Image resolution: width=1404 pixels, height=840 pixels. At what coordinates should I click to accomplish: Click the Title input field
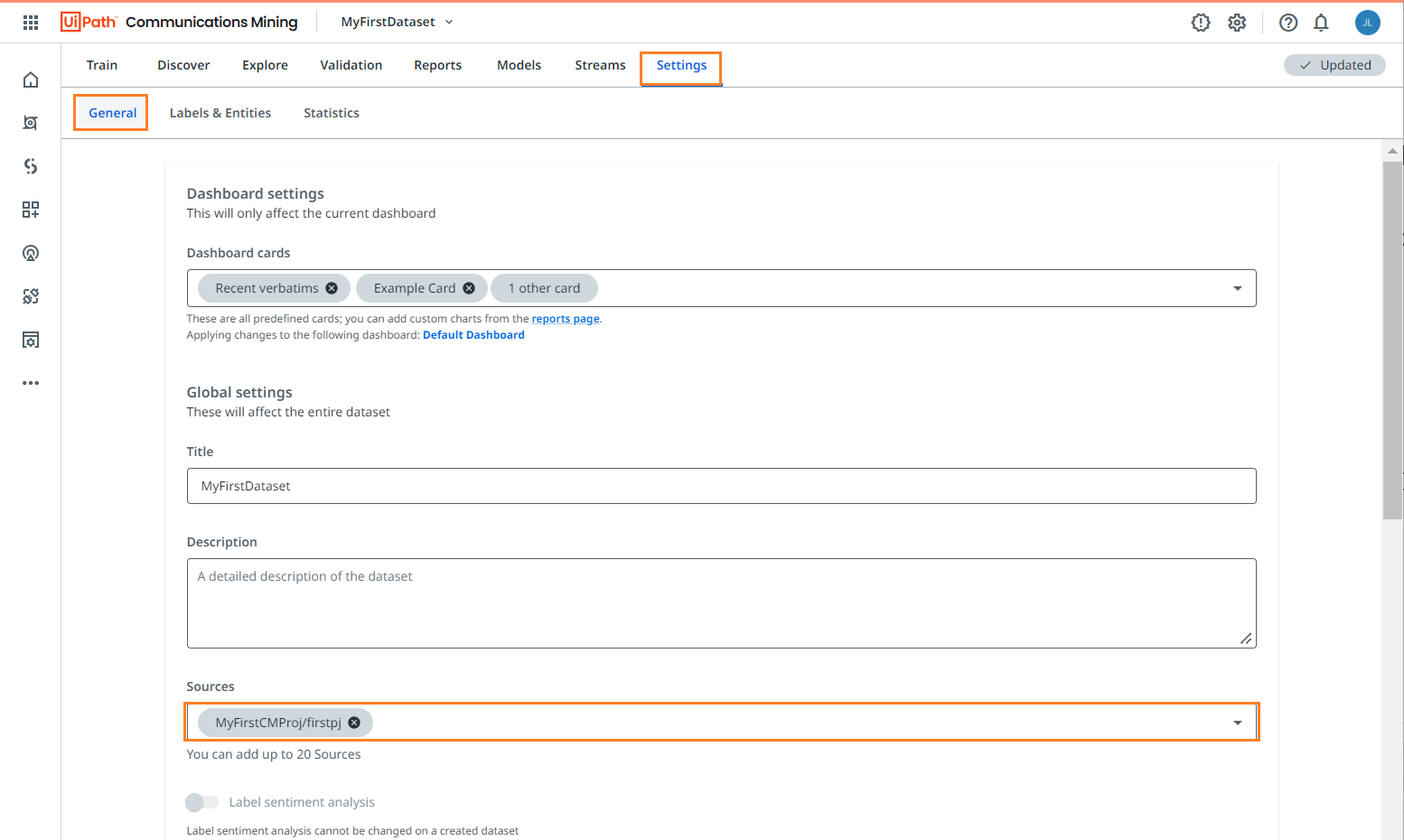pyautogui.click(x=721, y=486)
